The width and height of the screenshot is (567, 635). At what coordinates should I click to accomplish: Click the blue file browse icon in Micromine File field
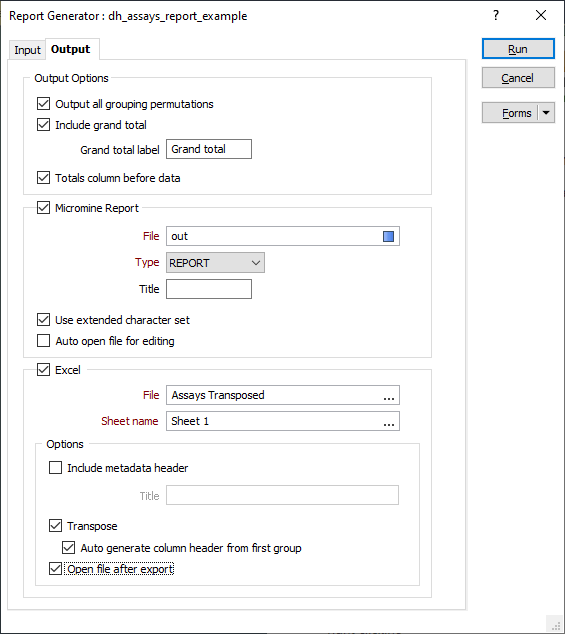[389, 237]
